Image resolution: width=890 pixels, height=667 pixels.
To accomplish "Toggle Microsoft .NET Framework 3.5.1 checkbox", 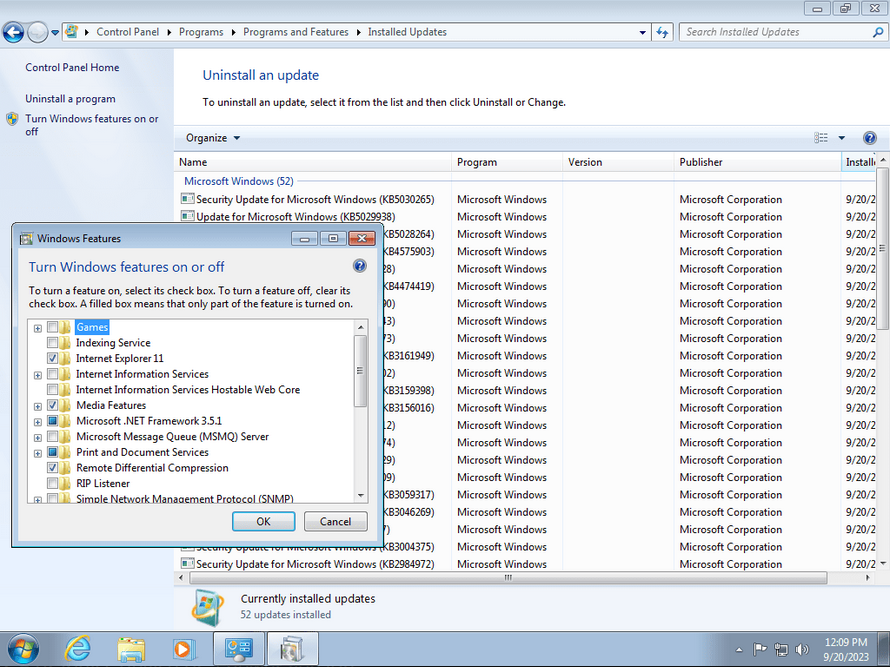I will 52,421.
